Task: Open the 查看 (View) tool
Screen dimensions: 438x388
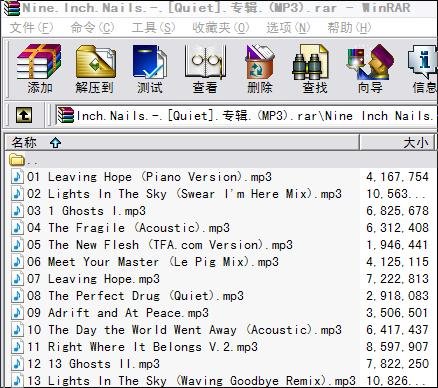Action: pyautogui.click(x=205, y=69)
